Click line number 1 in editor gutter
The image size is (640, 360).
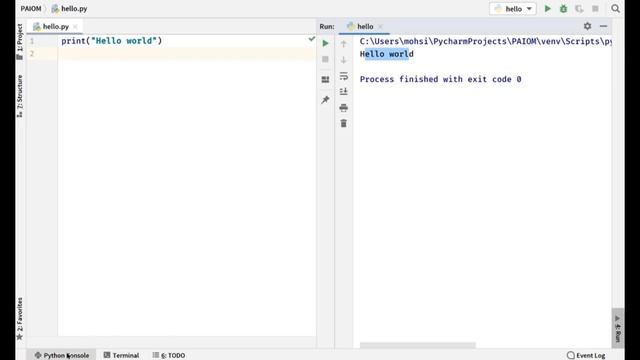tap(32, 41)
